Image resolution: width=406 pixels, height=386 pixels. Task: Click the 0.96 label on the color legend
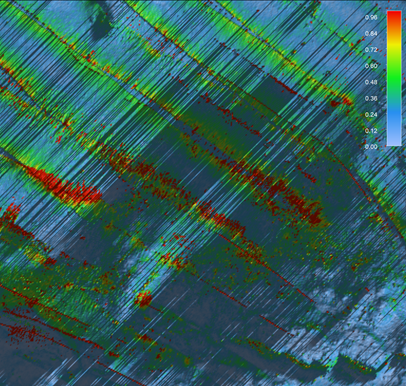point(371,17)
